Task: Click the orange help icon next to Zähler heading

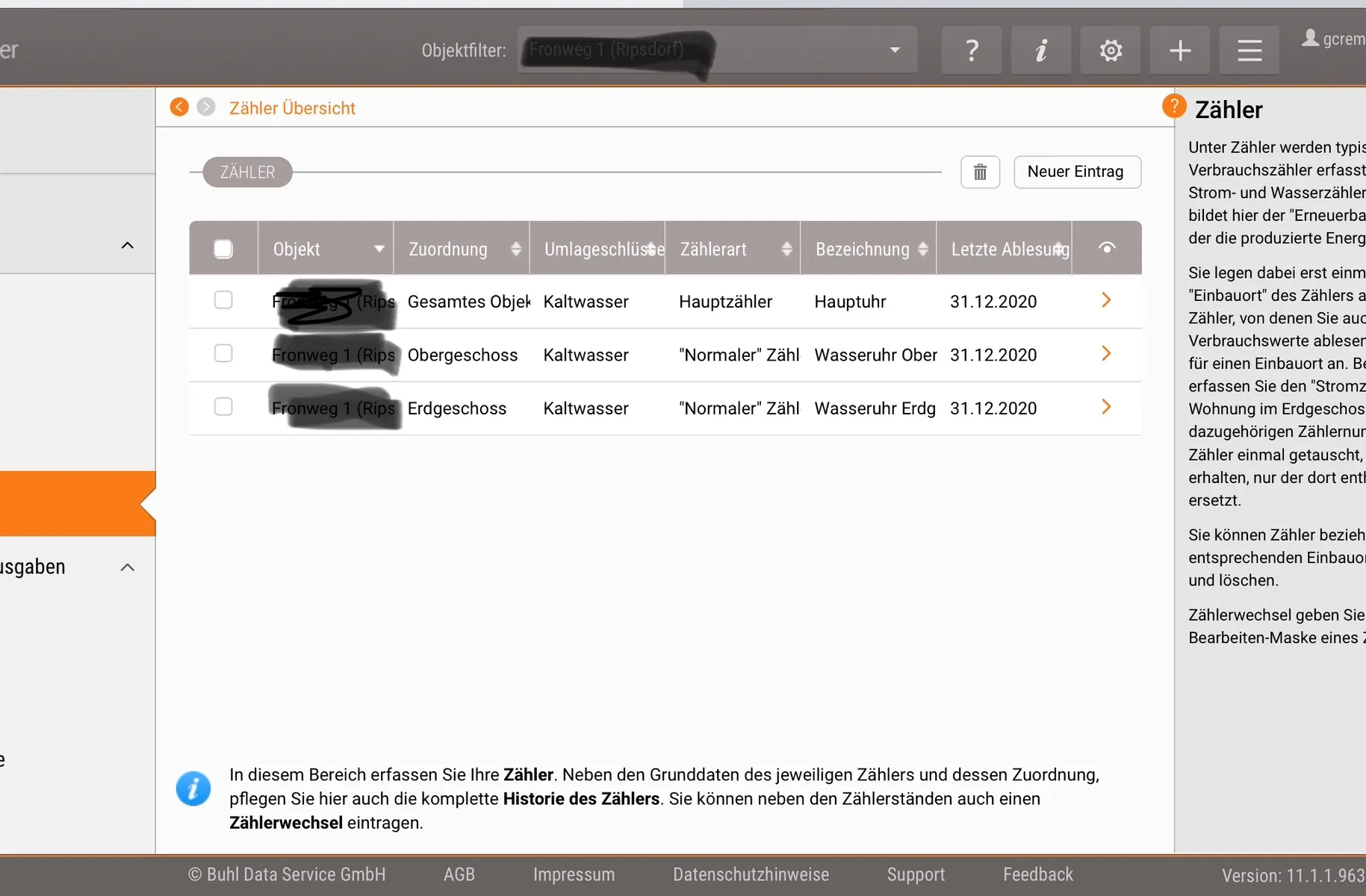Action: [1174, 107]
